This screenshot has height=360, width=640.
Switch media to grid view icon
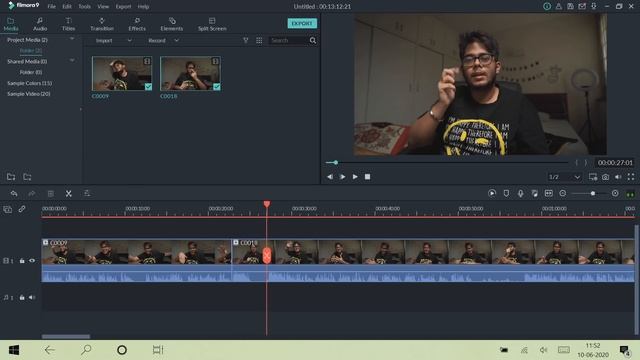pos(259,40)
